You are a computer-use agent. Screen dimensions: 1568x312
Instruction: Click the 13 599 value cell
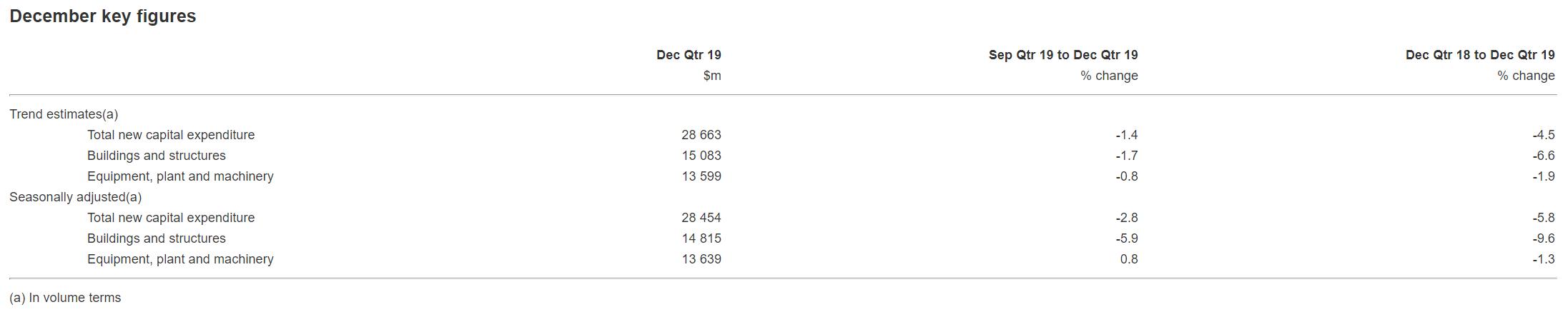[701, 176]
